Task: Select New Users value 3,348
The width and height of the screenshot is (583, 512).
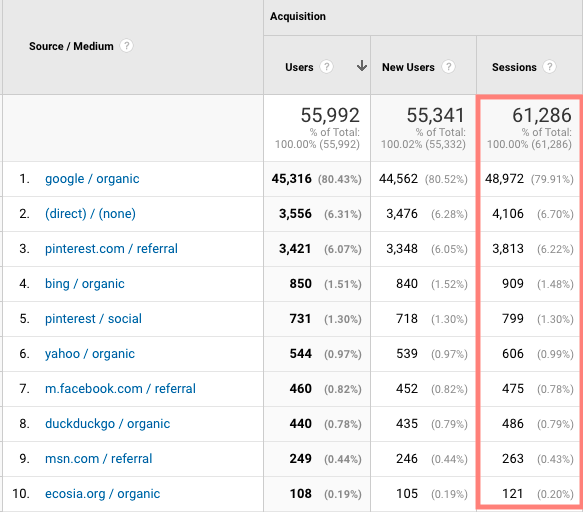Action: (402, 249)
